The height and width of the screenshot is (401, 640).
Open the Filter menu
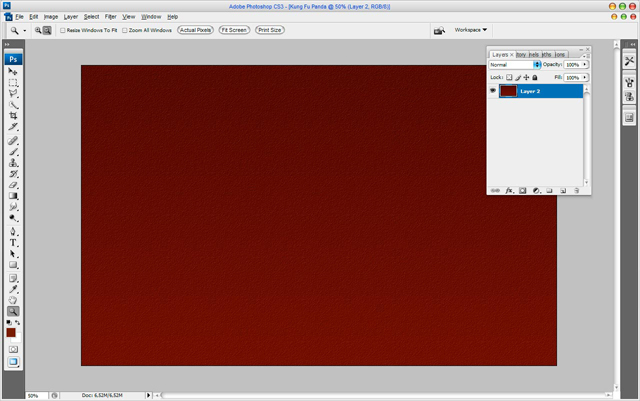[x=111, y=17]
